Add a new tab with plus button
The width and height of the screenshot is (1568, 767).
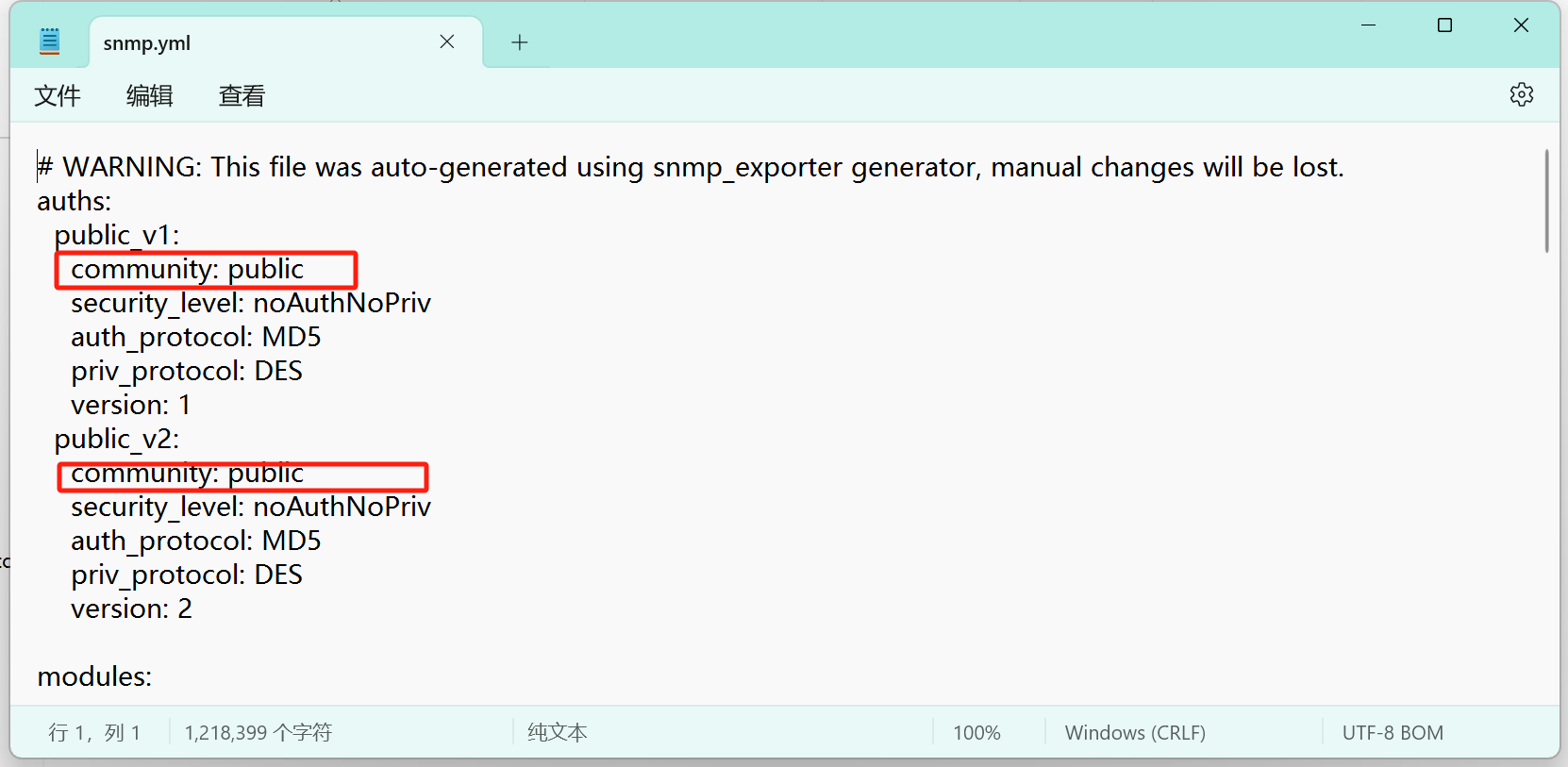519,42
